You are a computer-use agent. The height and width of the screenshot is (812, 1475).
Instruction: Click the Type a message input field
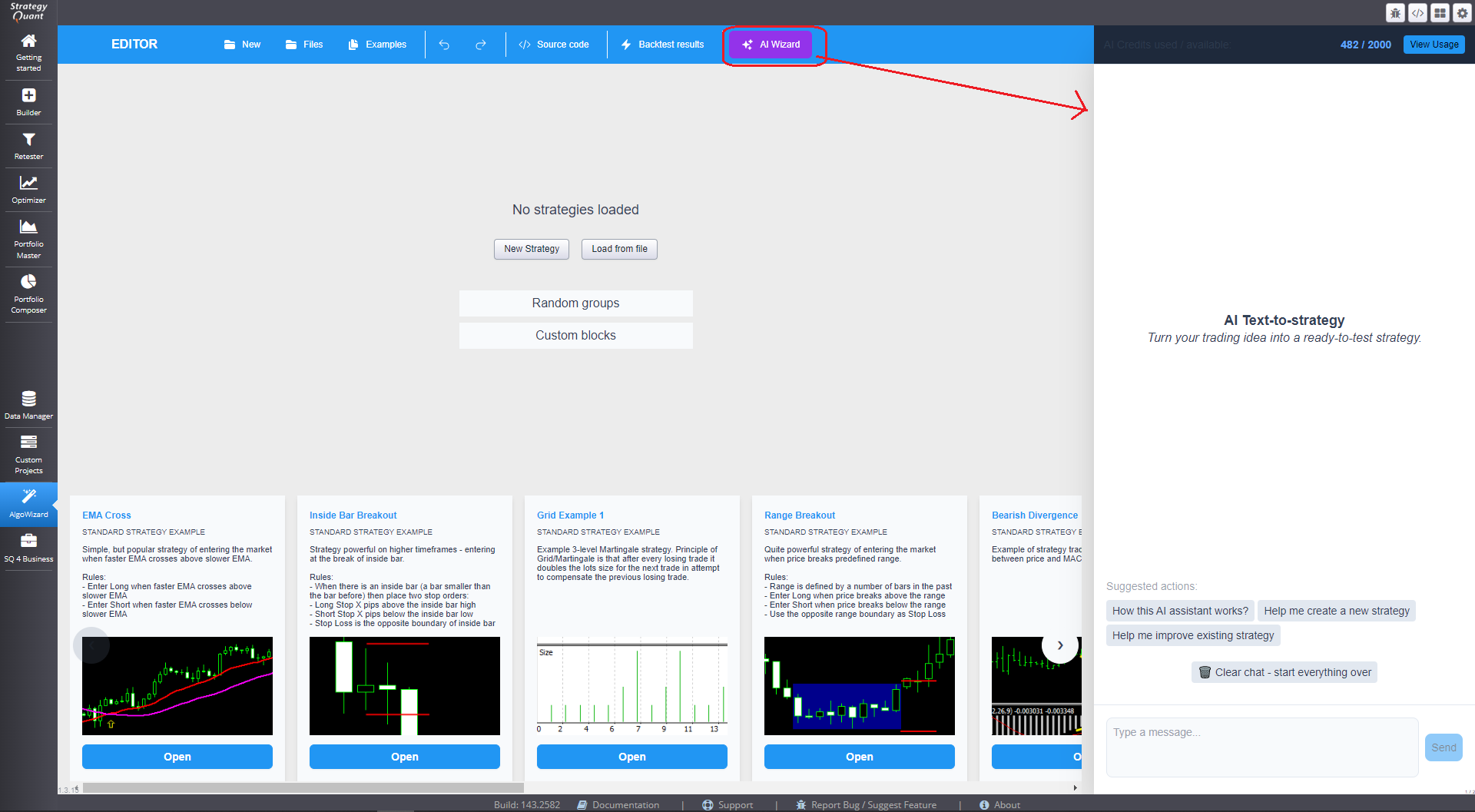point(1261,747)
